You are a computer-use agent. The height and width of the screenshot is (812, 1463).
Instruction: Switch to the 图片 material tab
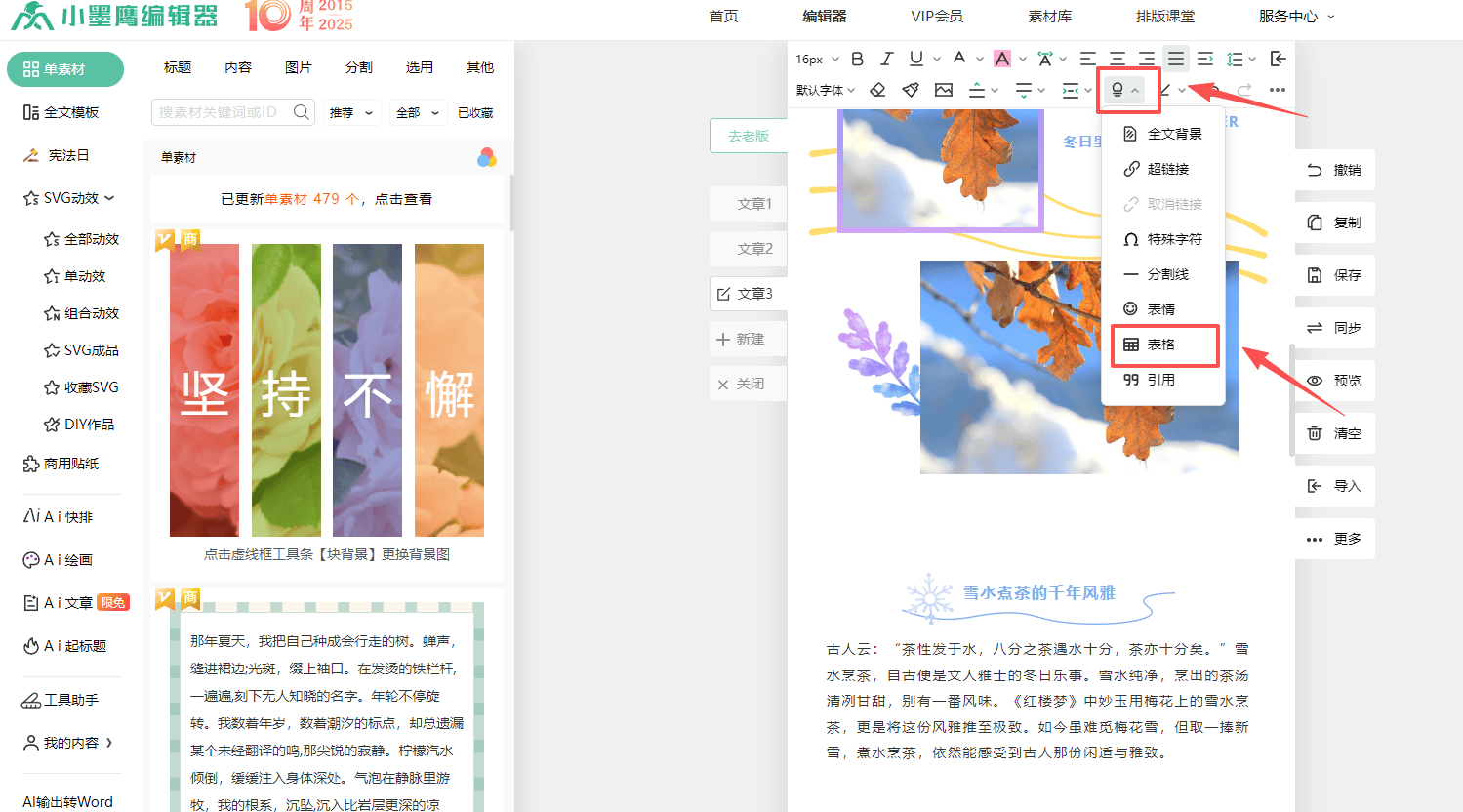299,67
